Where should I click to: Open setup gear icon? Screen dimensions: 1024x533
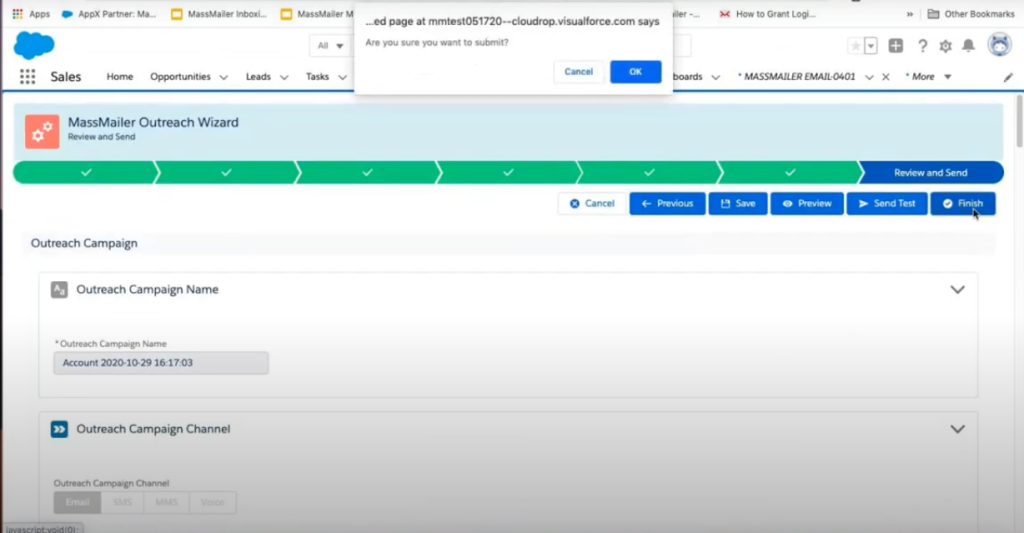click(x=945, y=46)
